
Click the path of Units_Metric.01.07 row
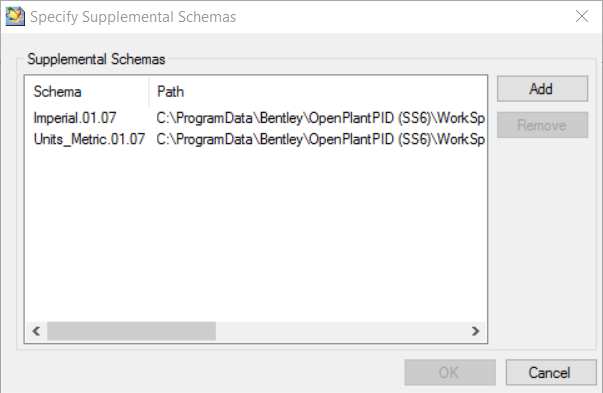321,139
